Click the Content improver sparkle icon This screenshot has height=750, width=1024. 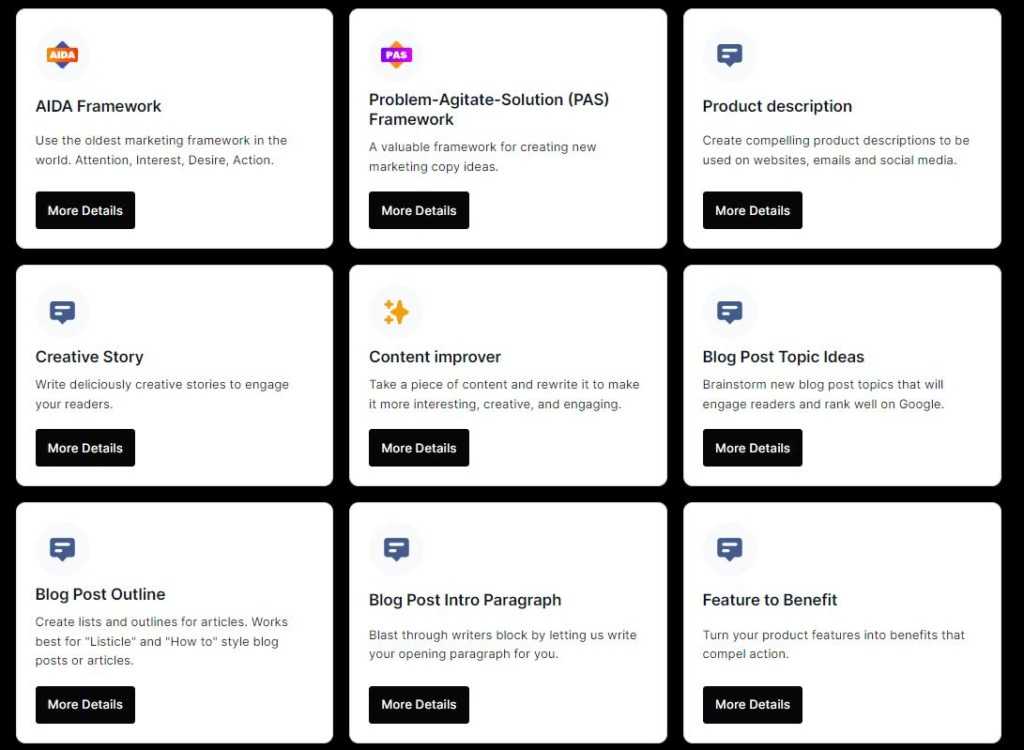coord(396,312)
